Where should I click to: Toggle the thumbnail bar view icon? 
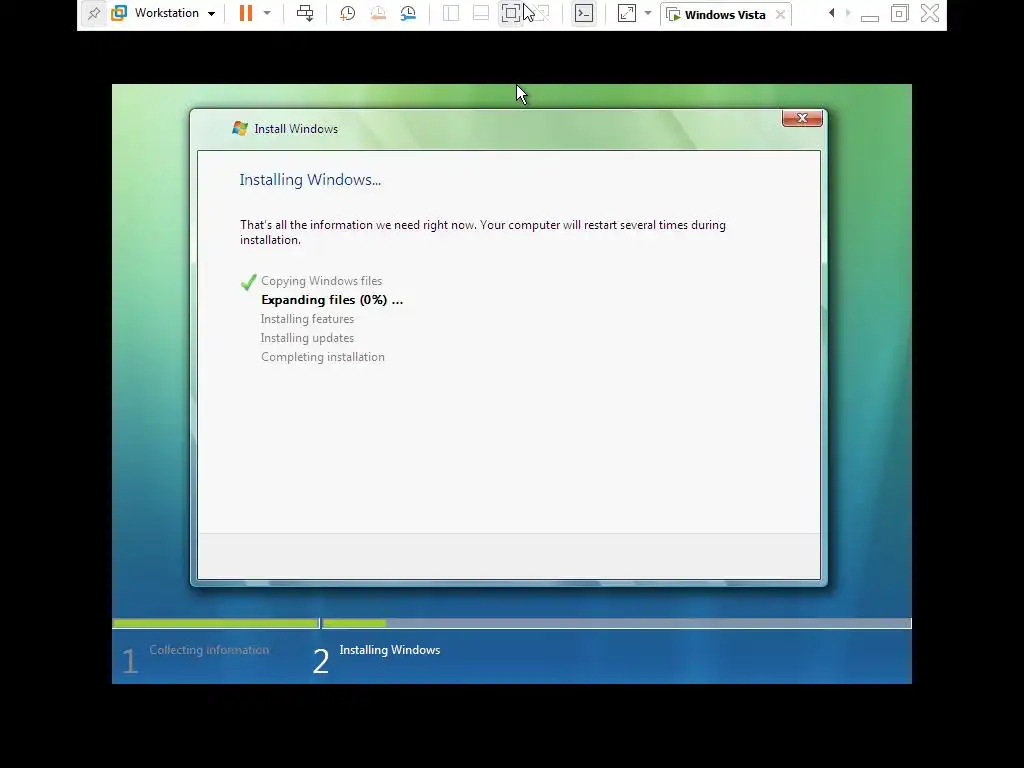pos(481,13)
